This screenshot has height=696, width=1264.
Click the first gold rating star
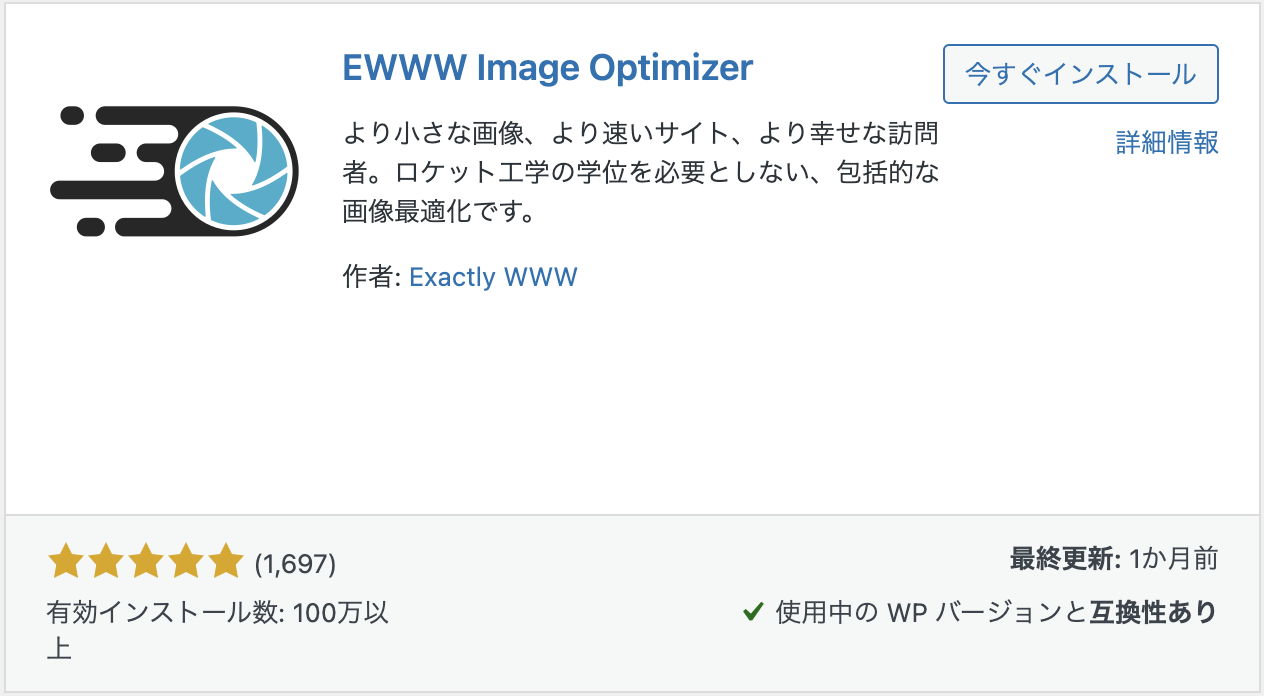point(66,562)
